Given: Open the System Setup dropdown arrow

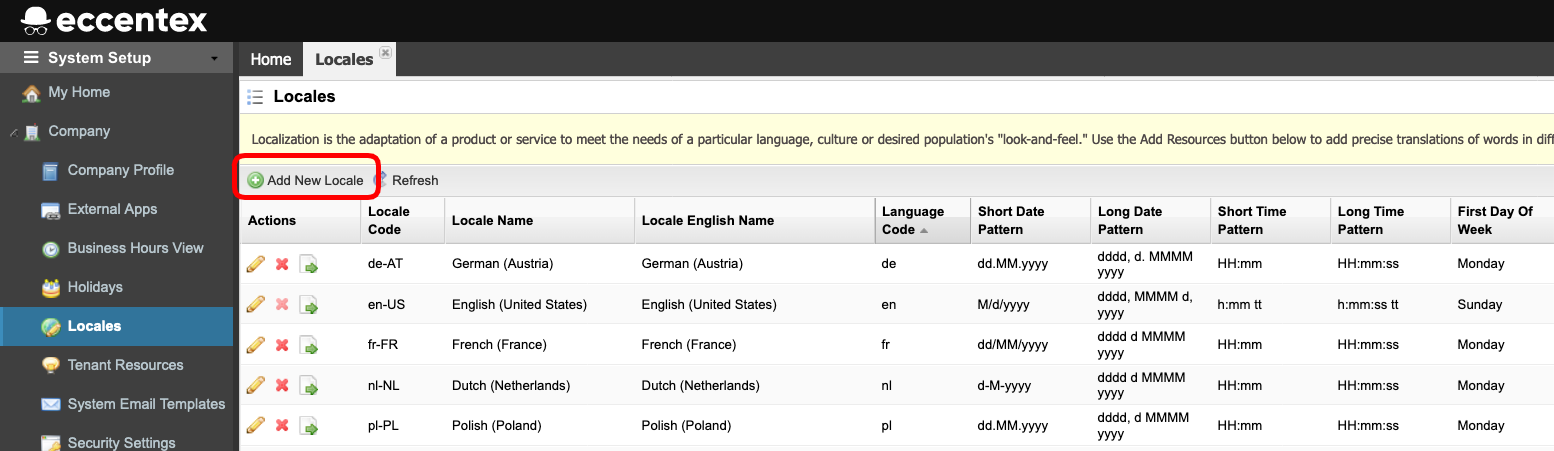Looking at the screenshot, I should pyautogui.click(x=214, y=59).
